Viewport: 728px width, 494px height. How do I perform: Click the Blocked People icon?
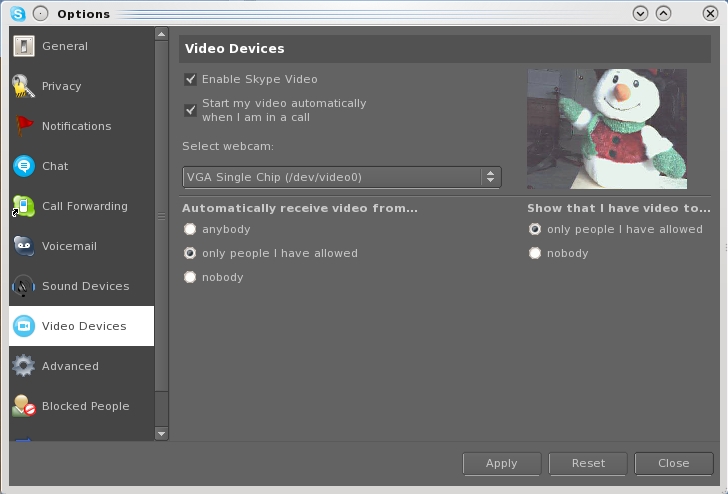point(24,406)
